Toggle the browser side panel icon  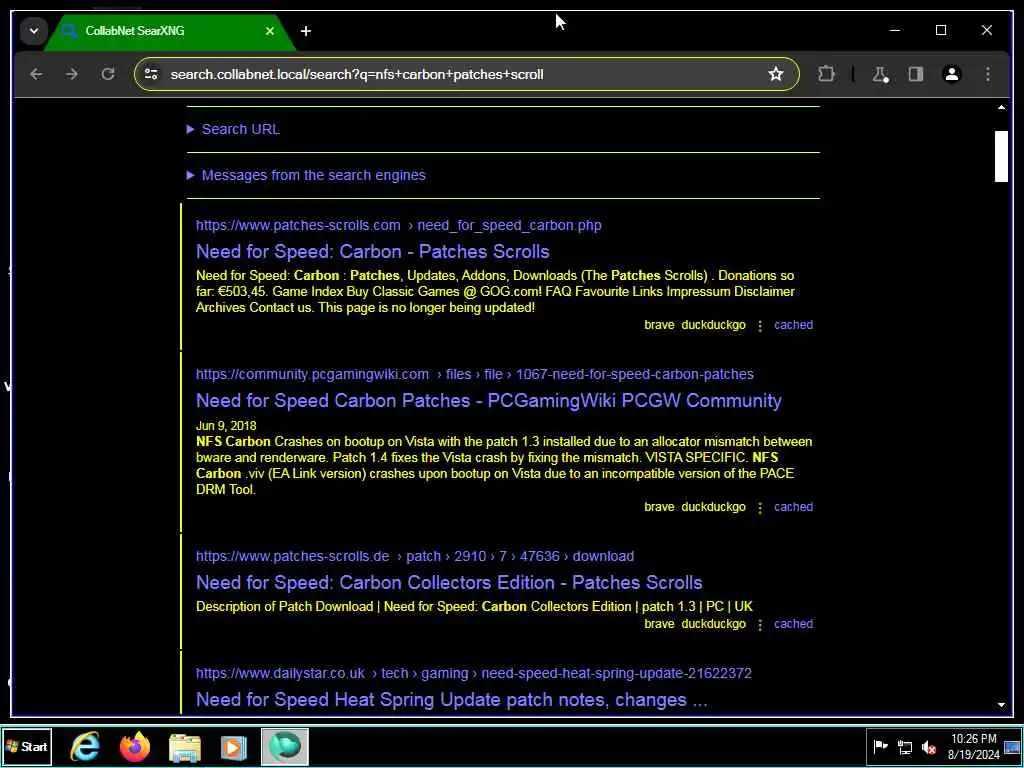916,74
